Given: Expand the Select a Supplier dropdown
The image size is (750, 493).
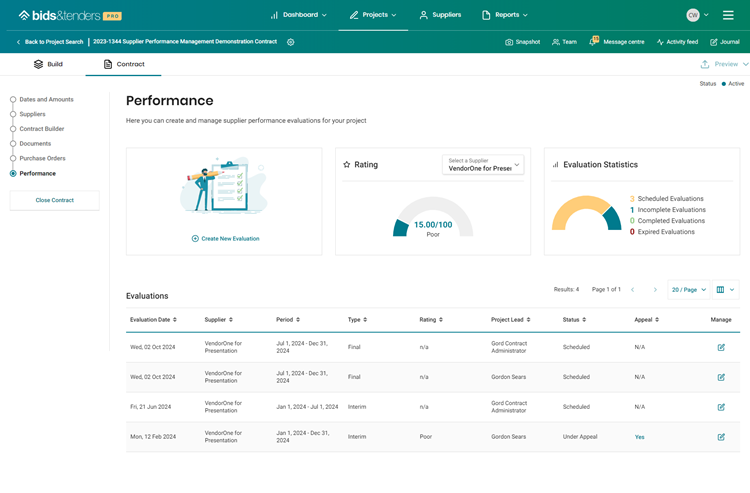Looking at the screenshot, I should click(x=483, y=165).
